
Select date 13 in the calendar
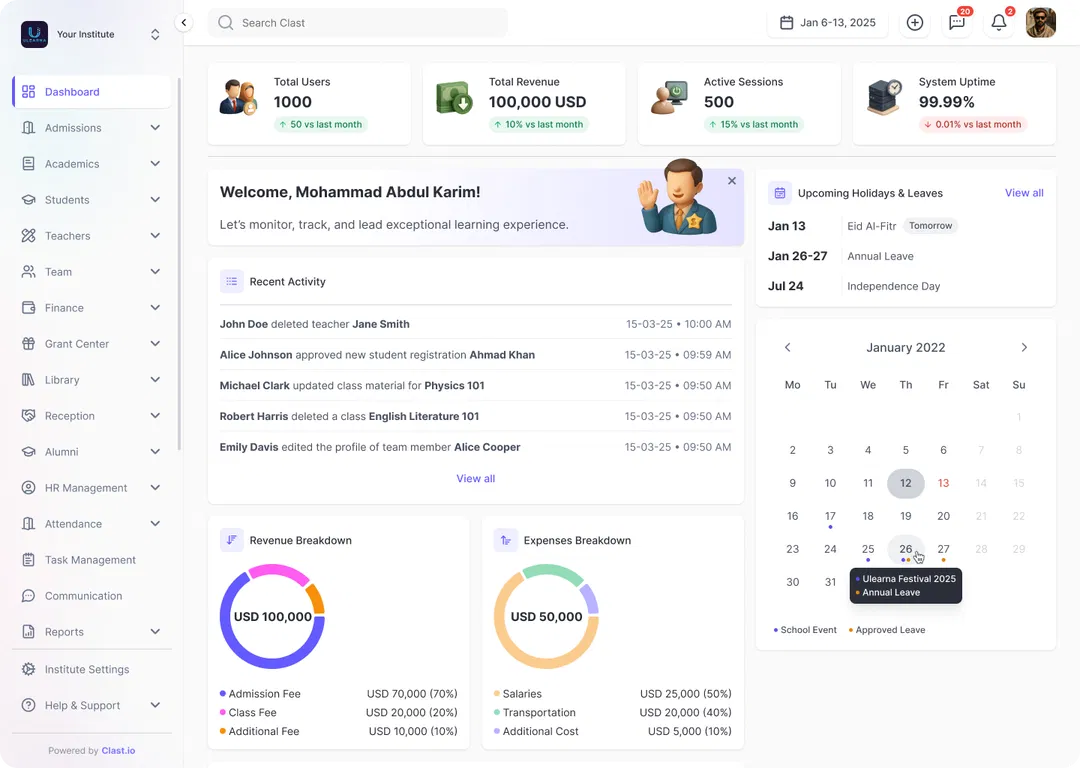pyautogui.click(x=943, y=483)
